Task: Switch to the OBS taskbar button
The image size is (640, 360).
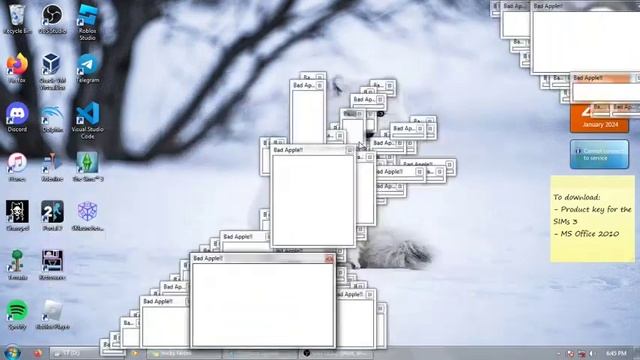Action: 337,353
